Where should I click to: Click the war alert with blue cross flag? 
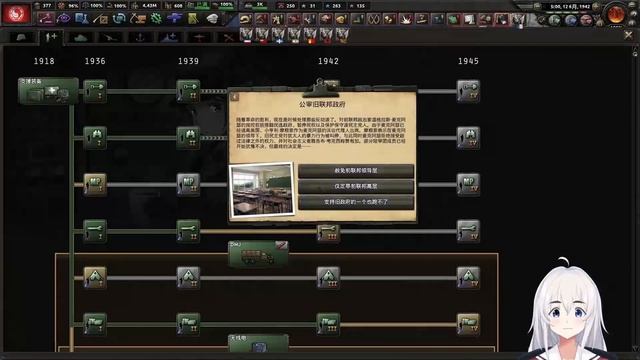279,36
